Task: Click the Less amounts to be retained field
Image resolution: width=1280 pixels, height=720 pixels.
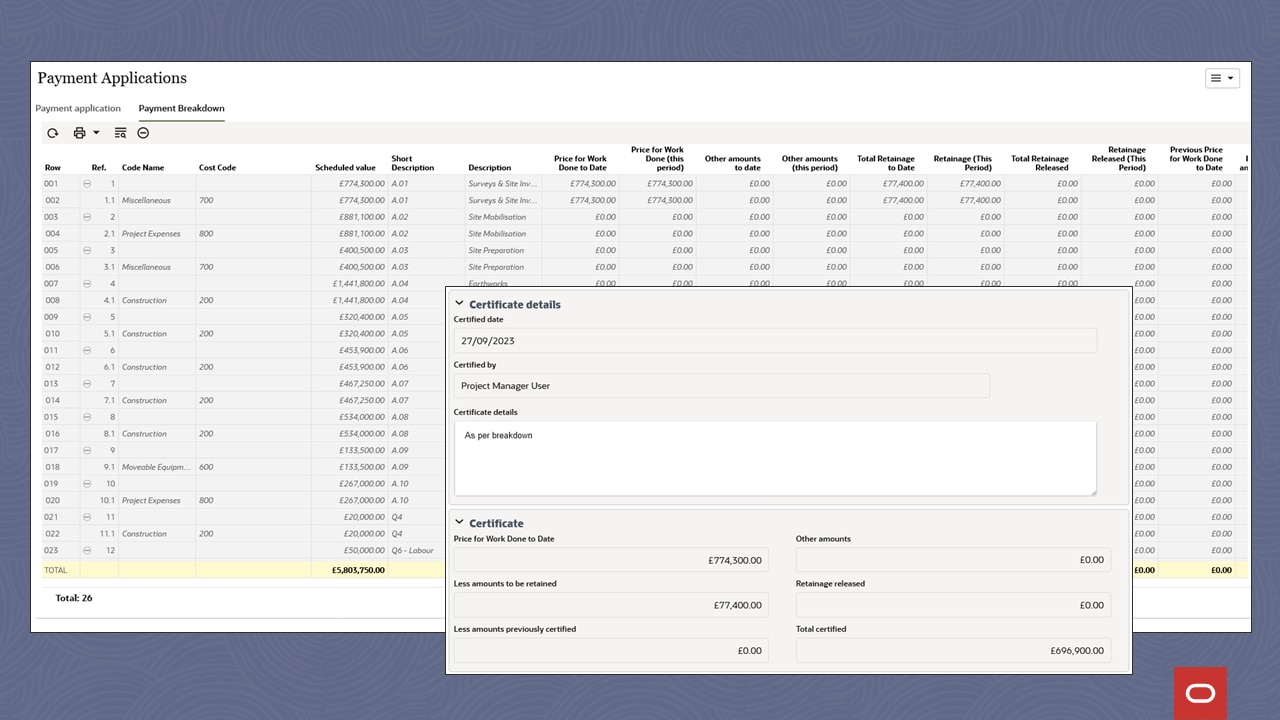Action: [x=610, y=605]
